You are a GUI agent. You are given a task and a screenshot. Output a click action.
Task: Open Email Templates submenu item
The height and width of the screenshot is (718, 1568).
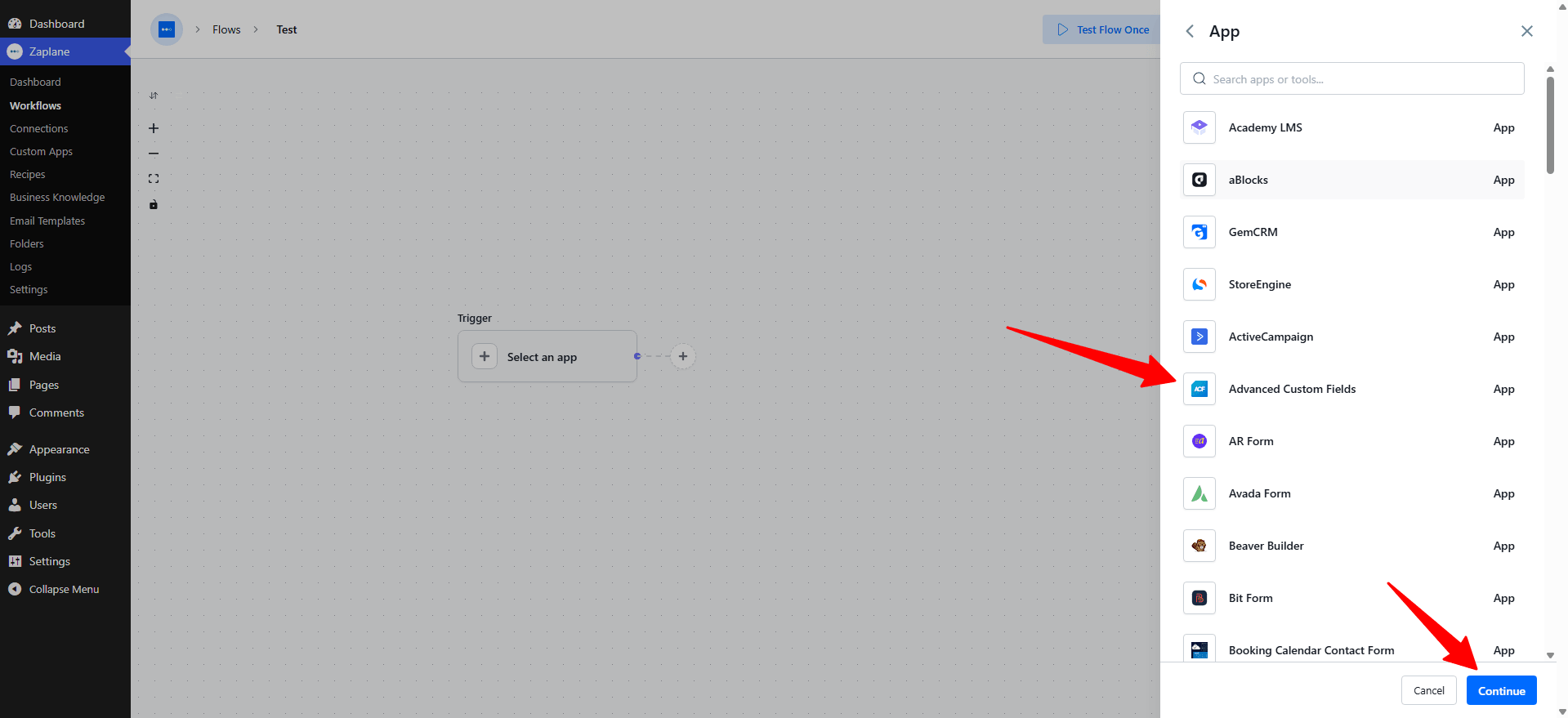pyautogui.click(x=47, y=221)
